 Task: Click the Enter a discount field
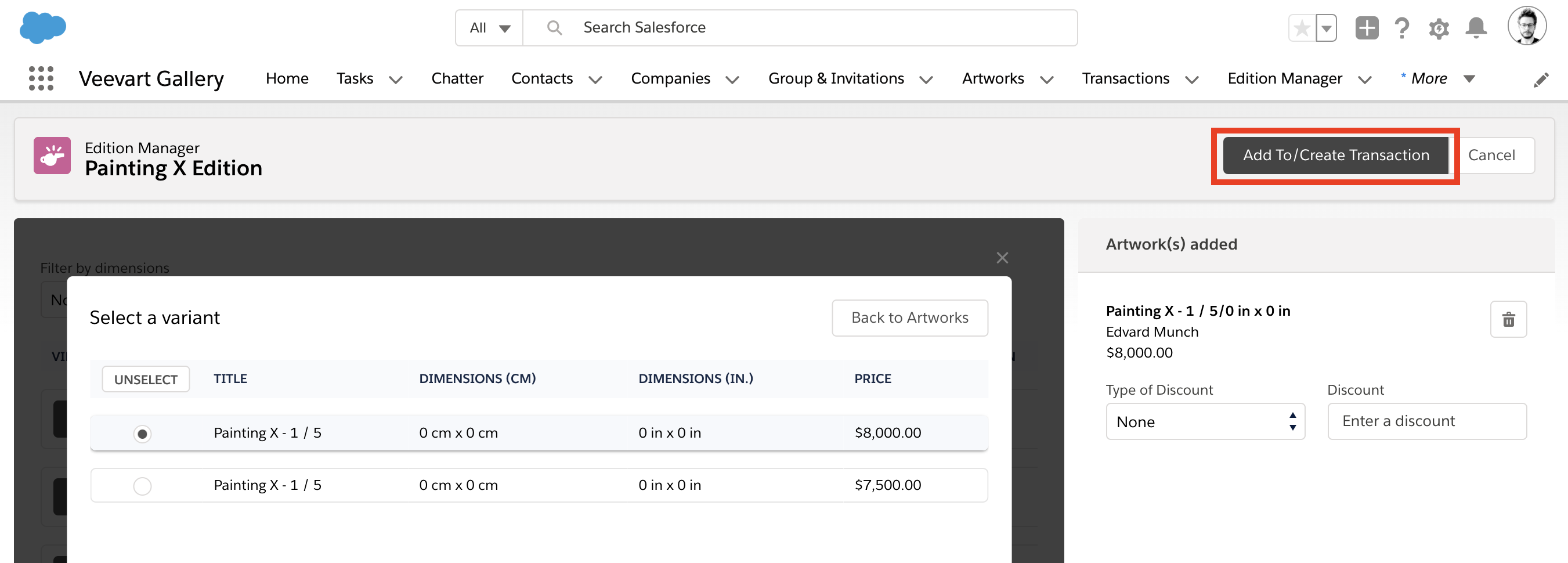coord(1426,421)
